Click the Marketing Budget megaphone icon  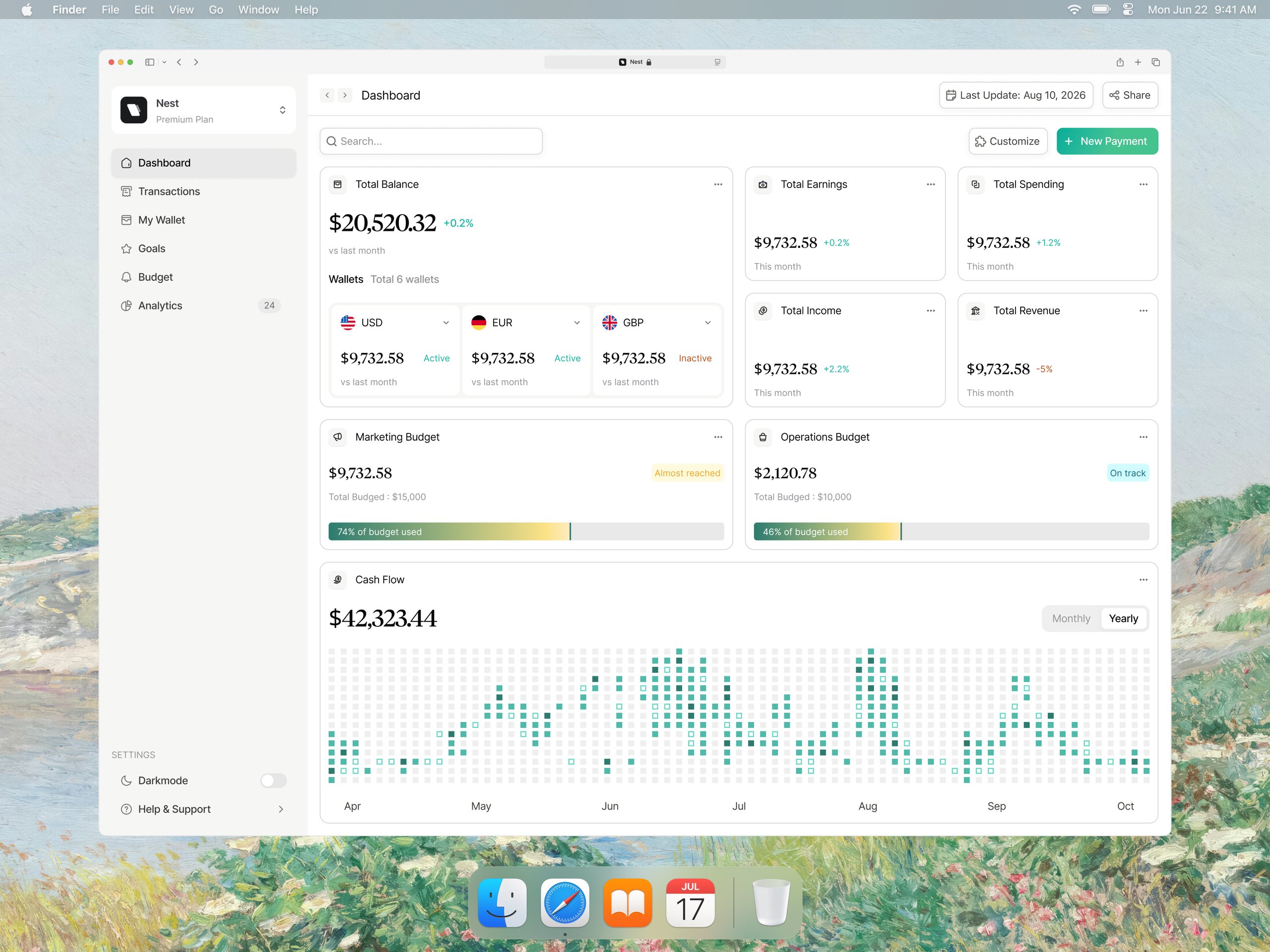(338, 437)
